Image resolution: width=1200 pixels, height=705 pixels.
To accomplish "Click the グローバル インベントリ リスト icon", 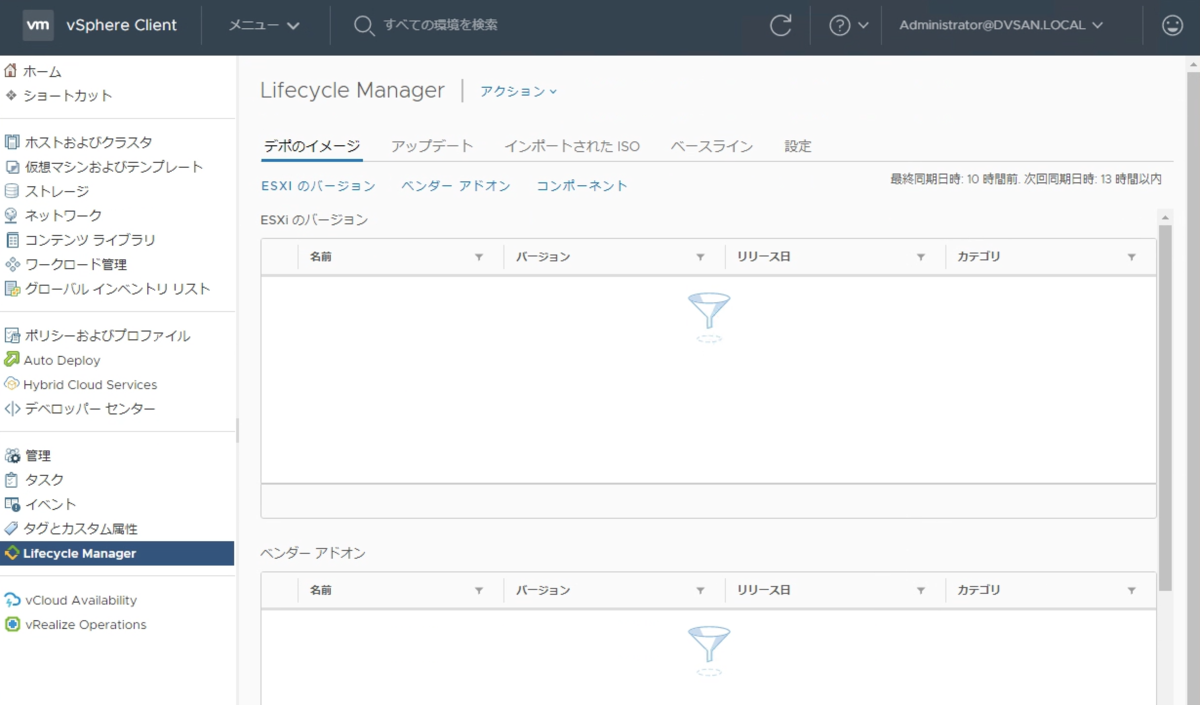I will pos(12,289).
